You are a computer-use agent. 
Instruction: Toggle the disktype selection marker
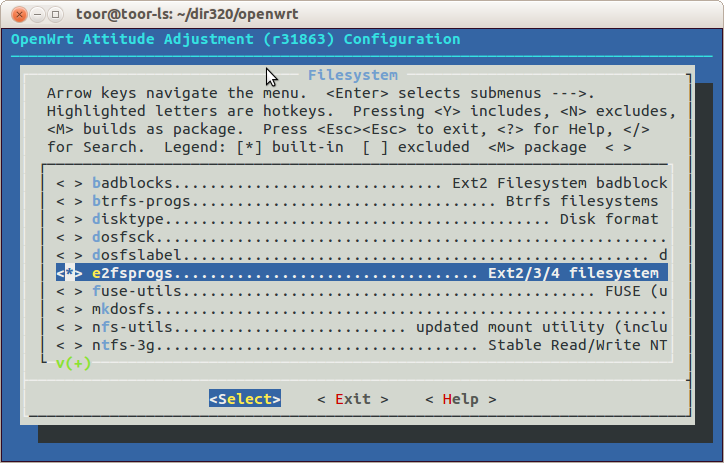click(69, 219)
